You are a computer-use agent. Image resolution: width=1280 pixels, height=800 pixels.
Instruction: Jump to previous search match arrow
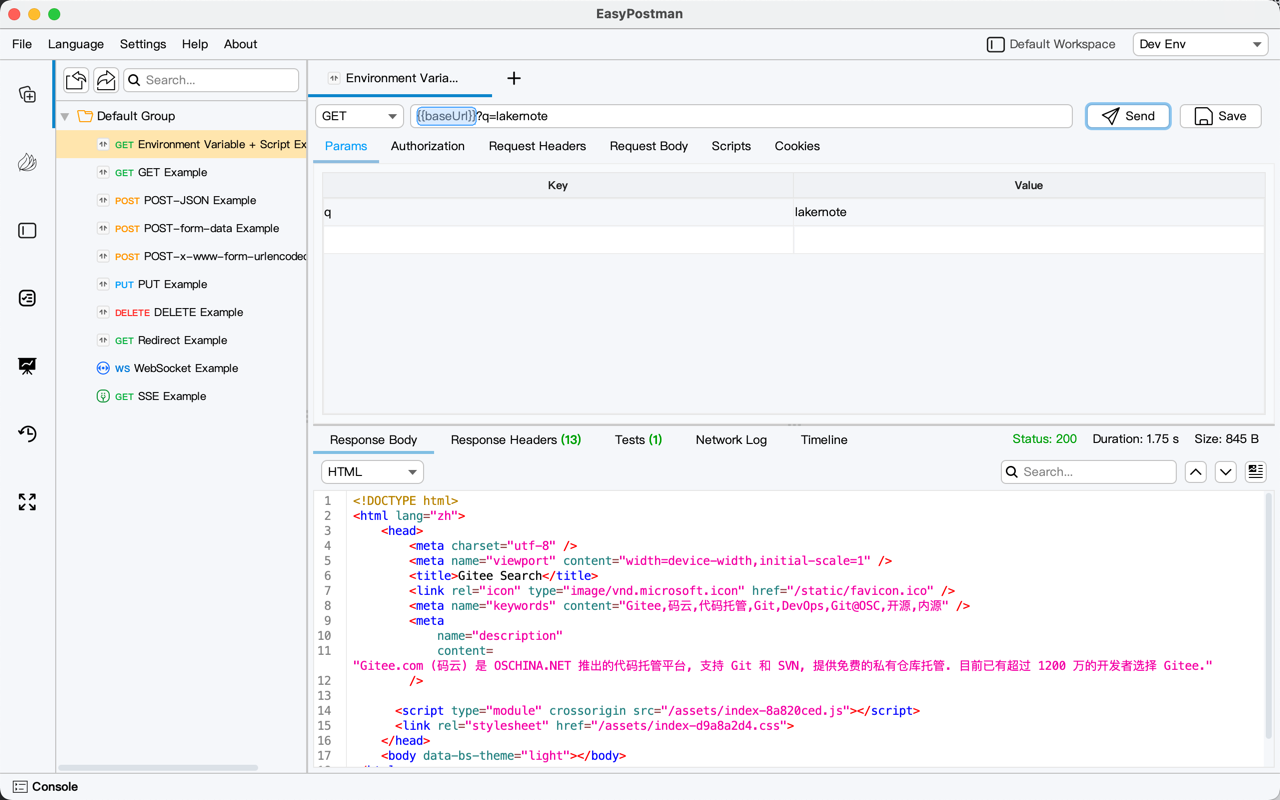(1196, 472)
